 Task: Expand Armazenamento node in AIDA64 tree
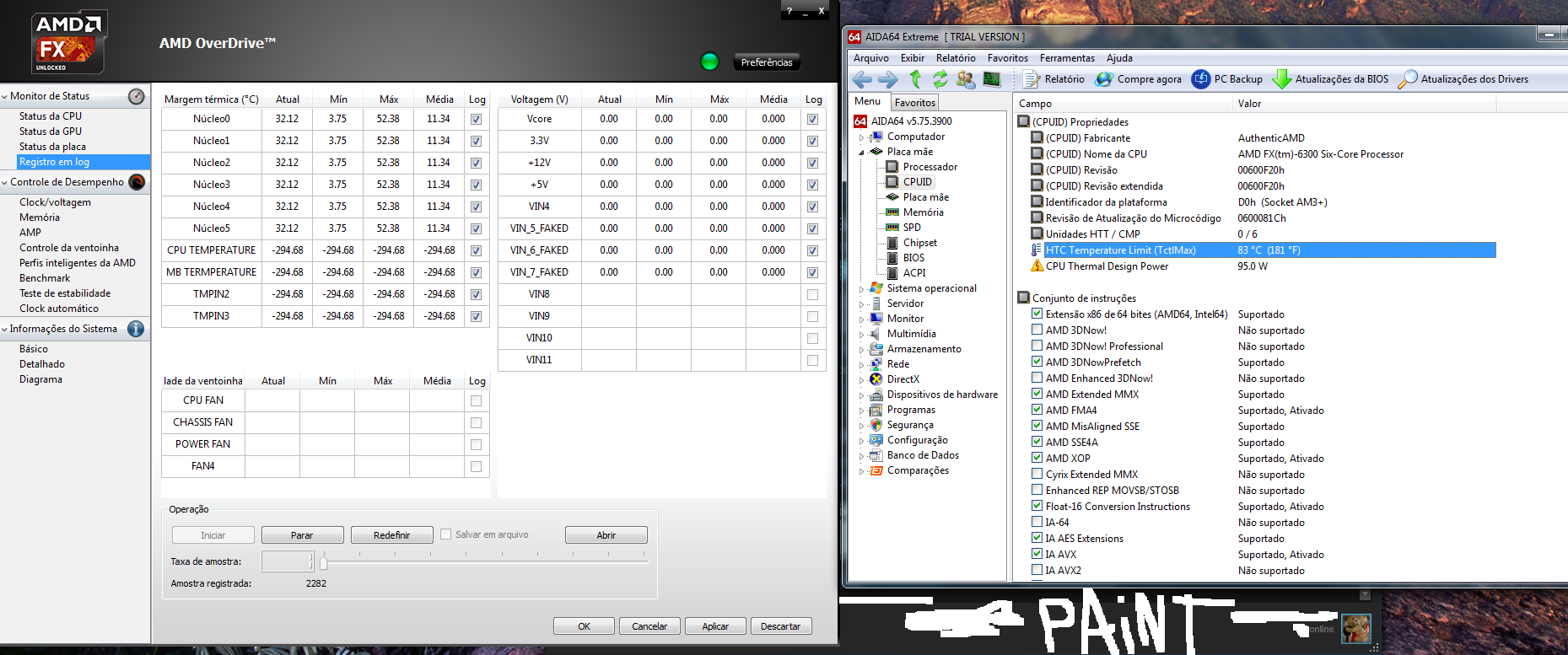861,349
